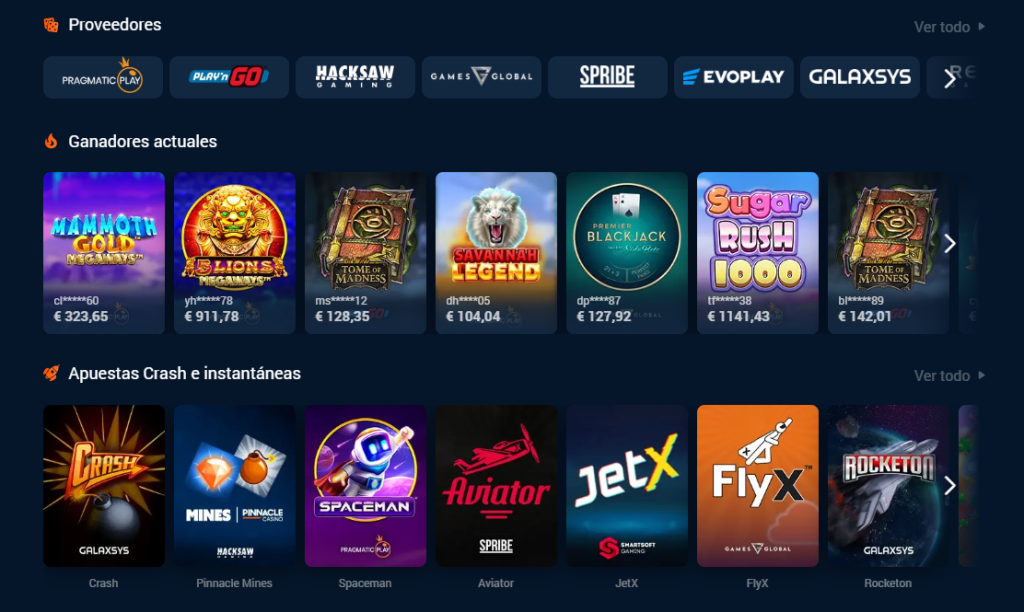This screenshot has width=1024, height=612.
Task: Choose the Evoplay provider logo
Action: pyautogui.click(x=733, y=77)
